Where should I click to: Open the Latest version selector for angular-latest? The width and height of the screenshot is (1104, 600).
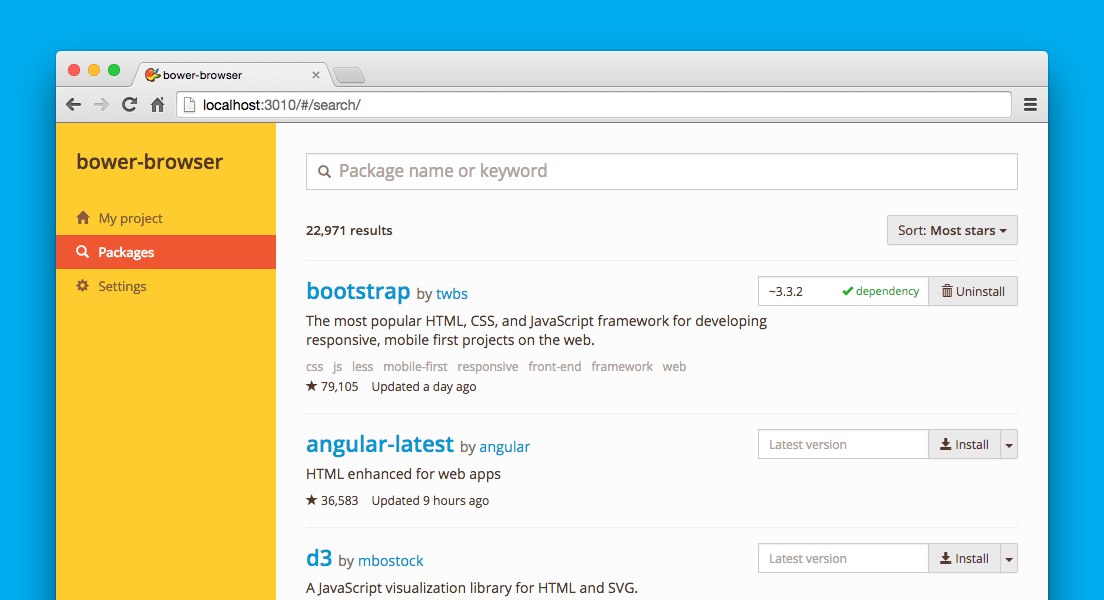click(843, 444)
